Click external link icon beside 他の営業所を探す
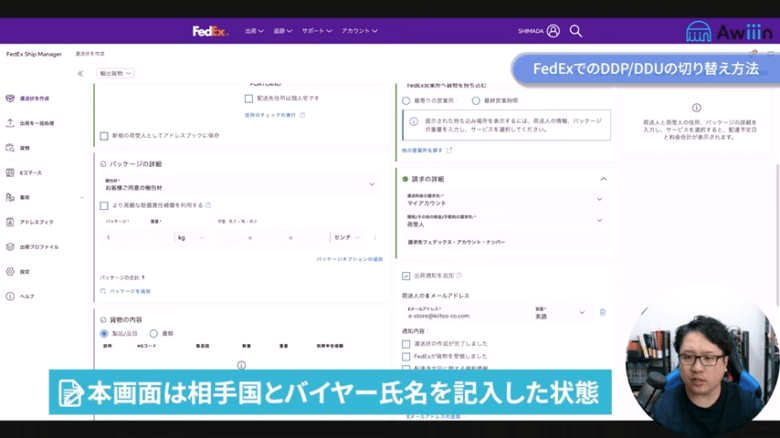This screenshot has width=780, height=438. [449, 150]
